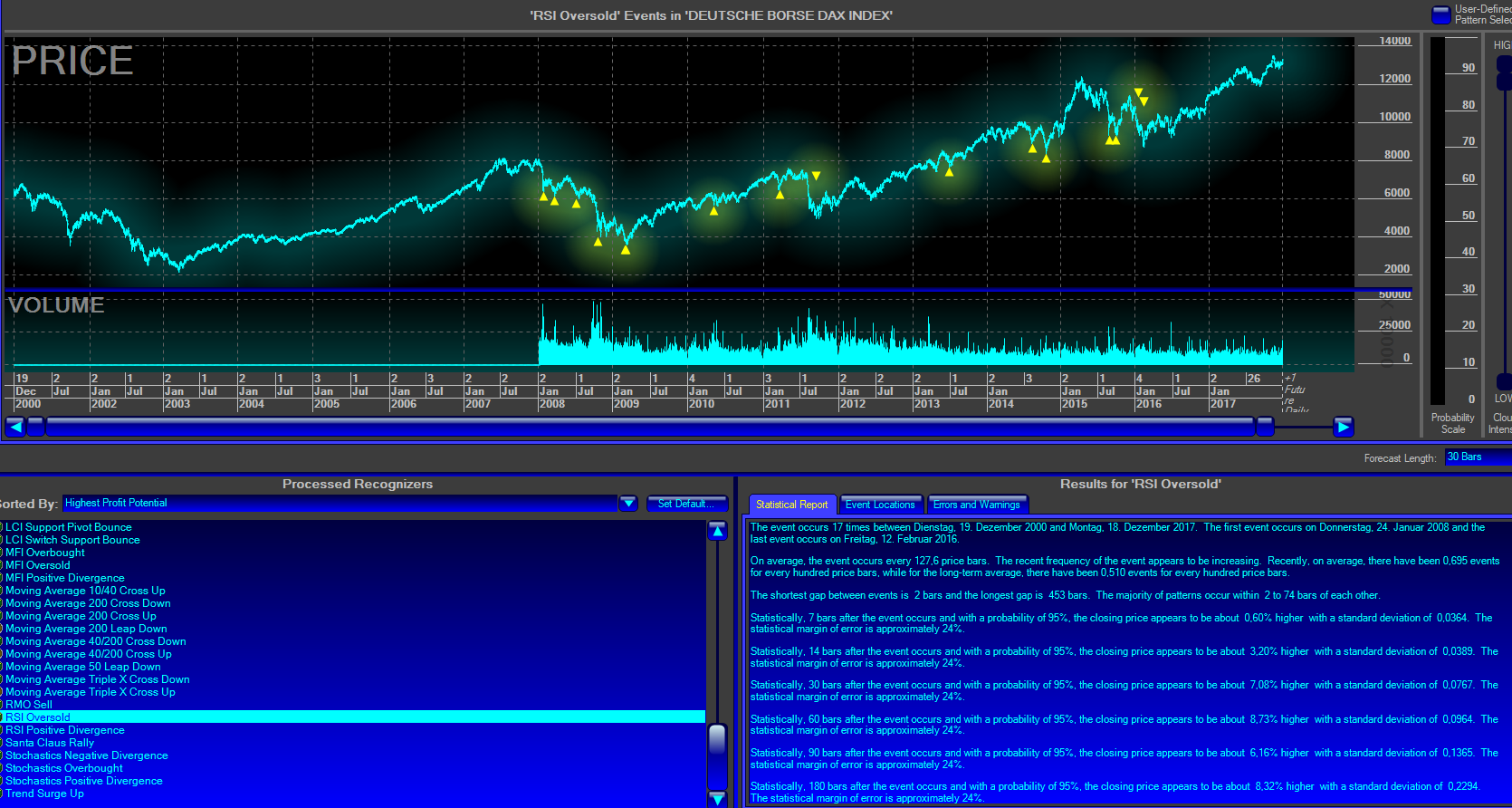
Task: Click the downward-pointing event marker in mid-2011
Action: [816, 176]
